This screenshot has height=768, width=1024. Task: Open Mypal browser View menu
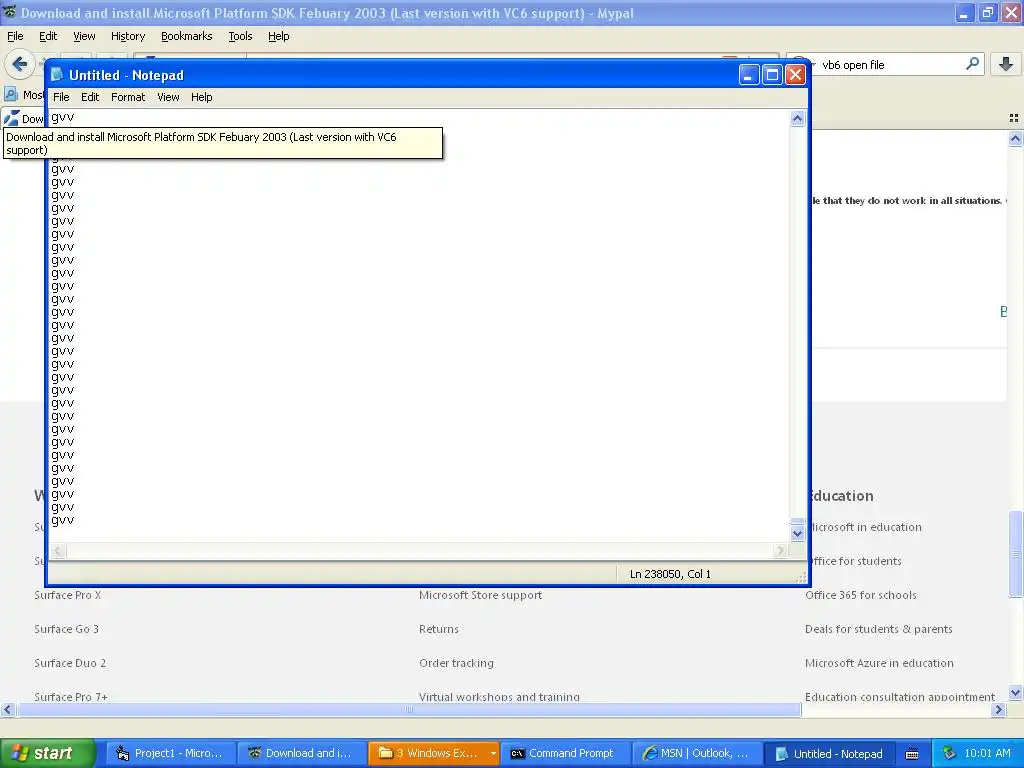click(84, 37)
